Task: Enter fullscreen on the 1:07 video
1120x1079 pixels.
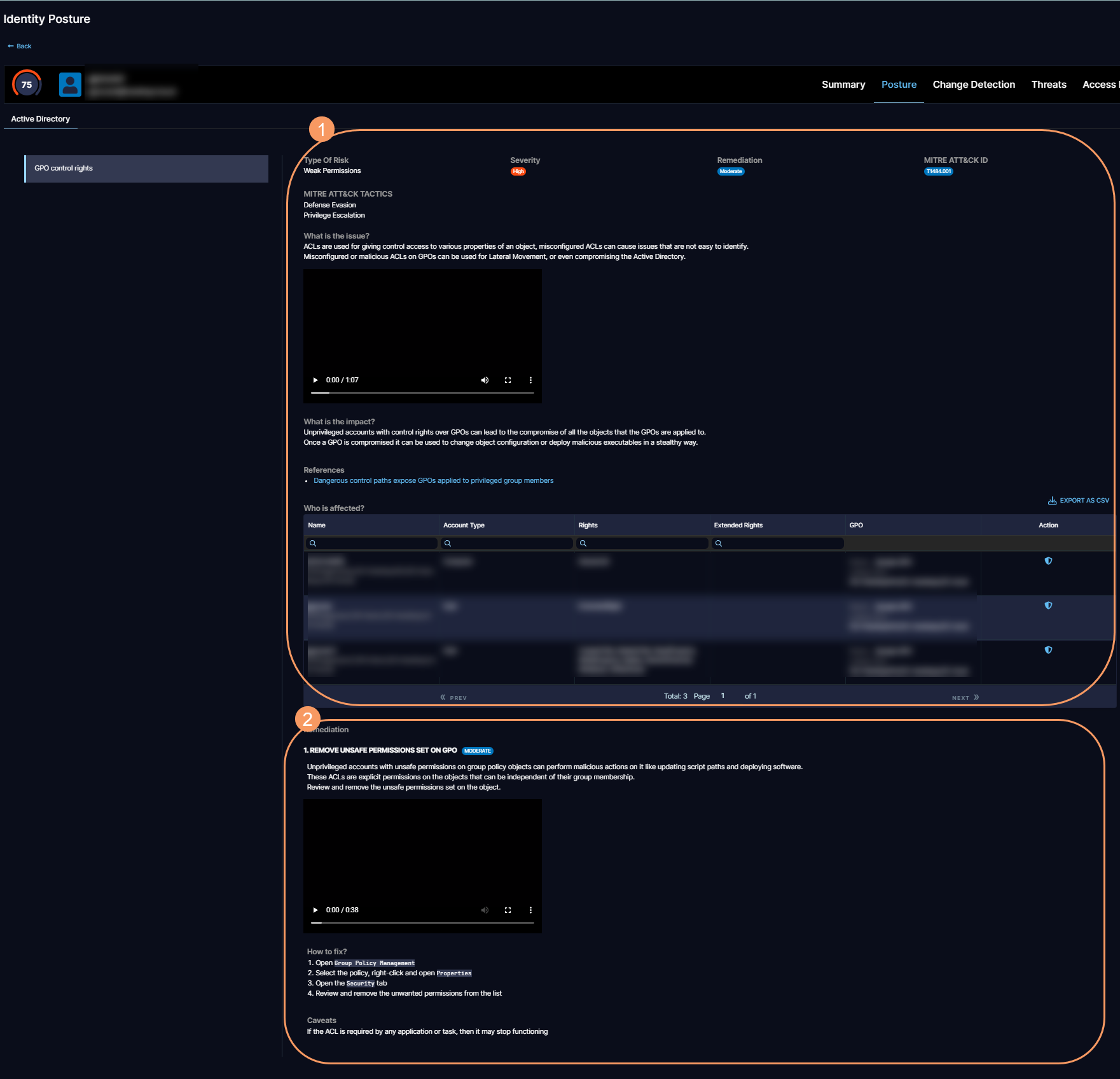Action: tap(508, 380)
